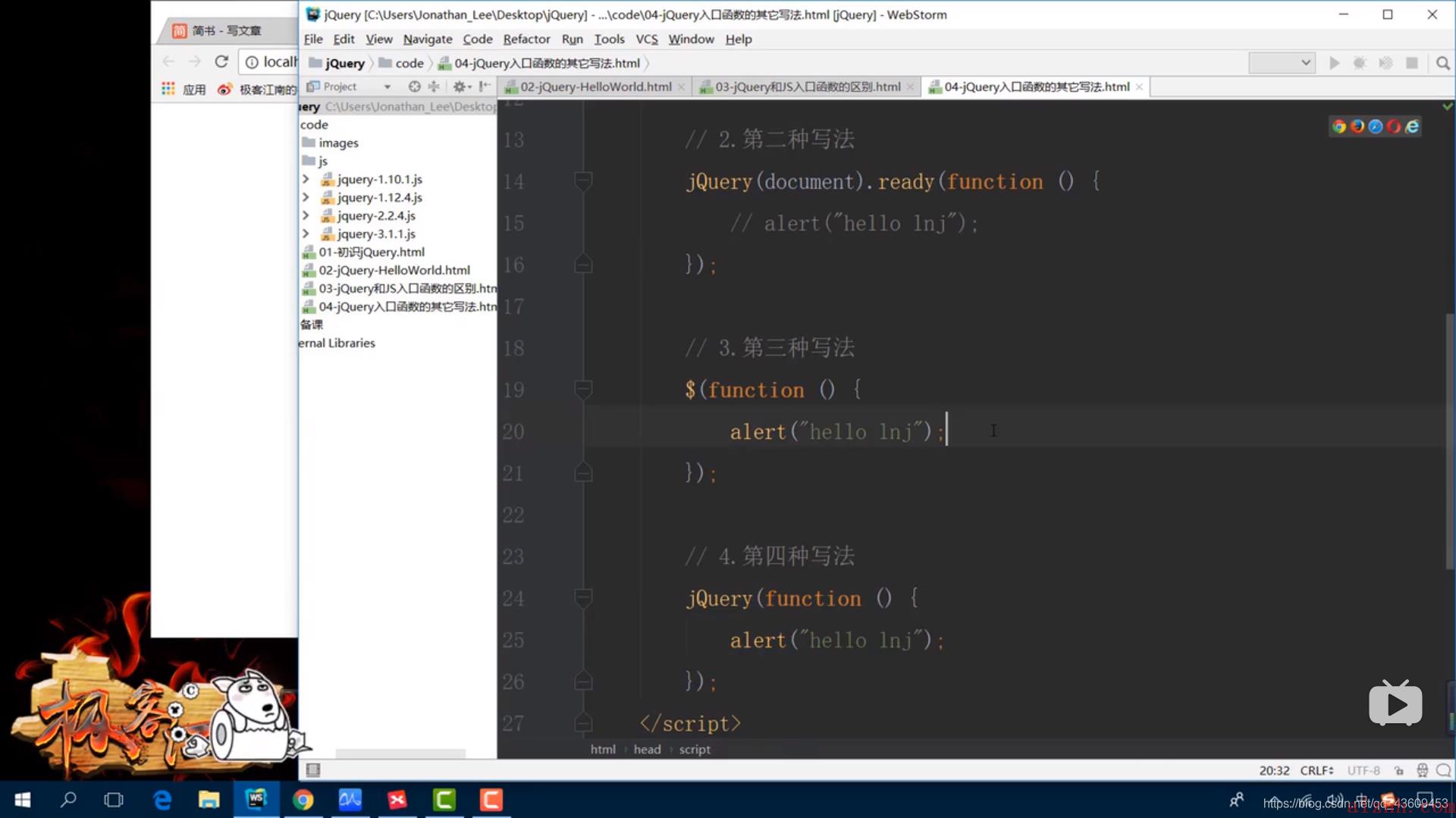1456x818 pixels.
Task: Open the Navigate menu
Action: 428,39
